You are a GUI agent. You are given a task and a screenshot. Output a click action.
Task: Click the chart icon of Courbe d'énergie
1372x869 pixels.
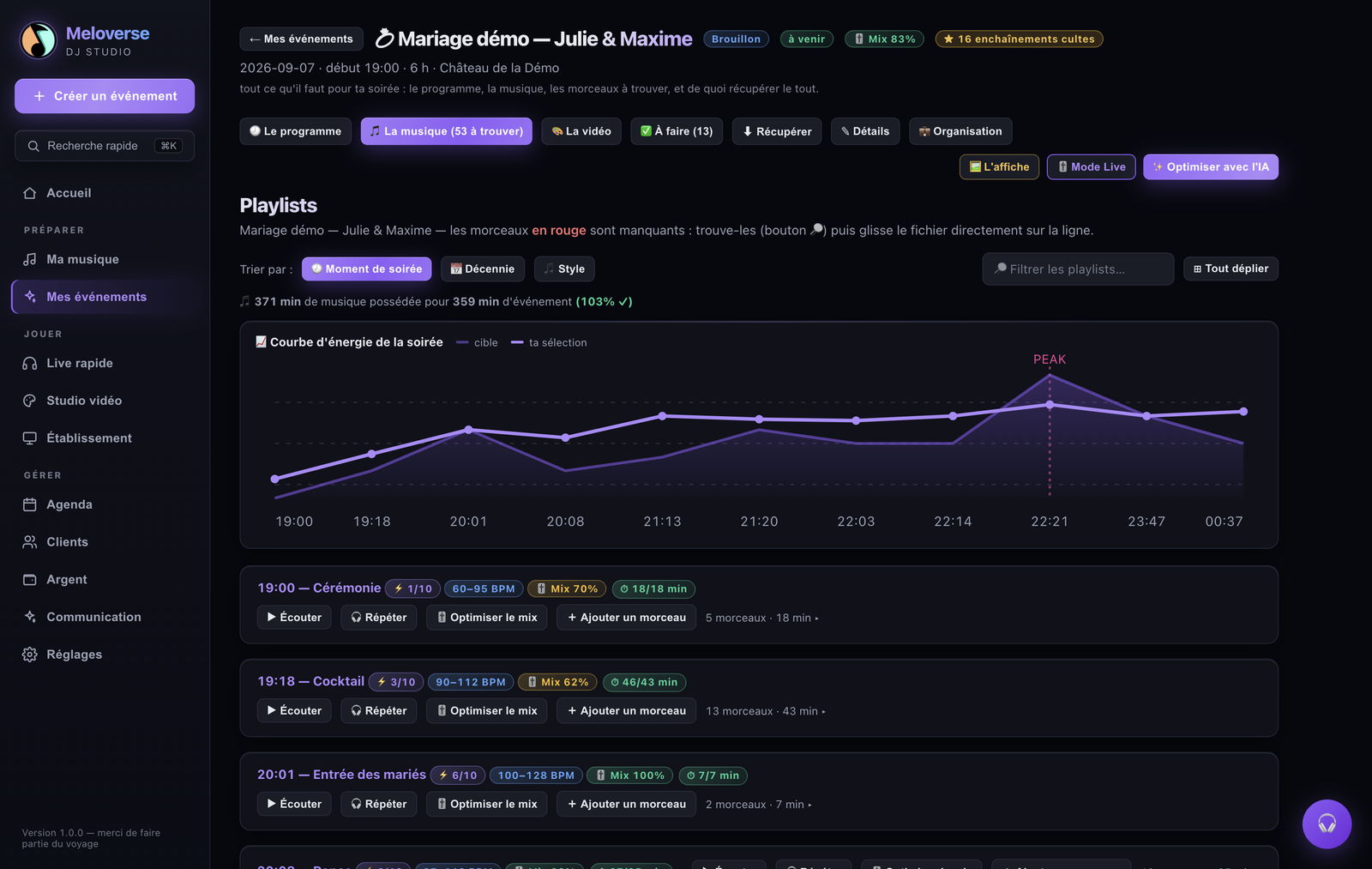pos(261,341)
